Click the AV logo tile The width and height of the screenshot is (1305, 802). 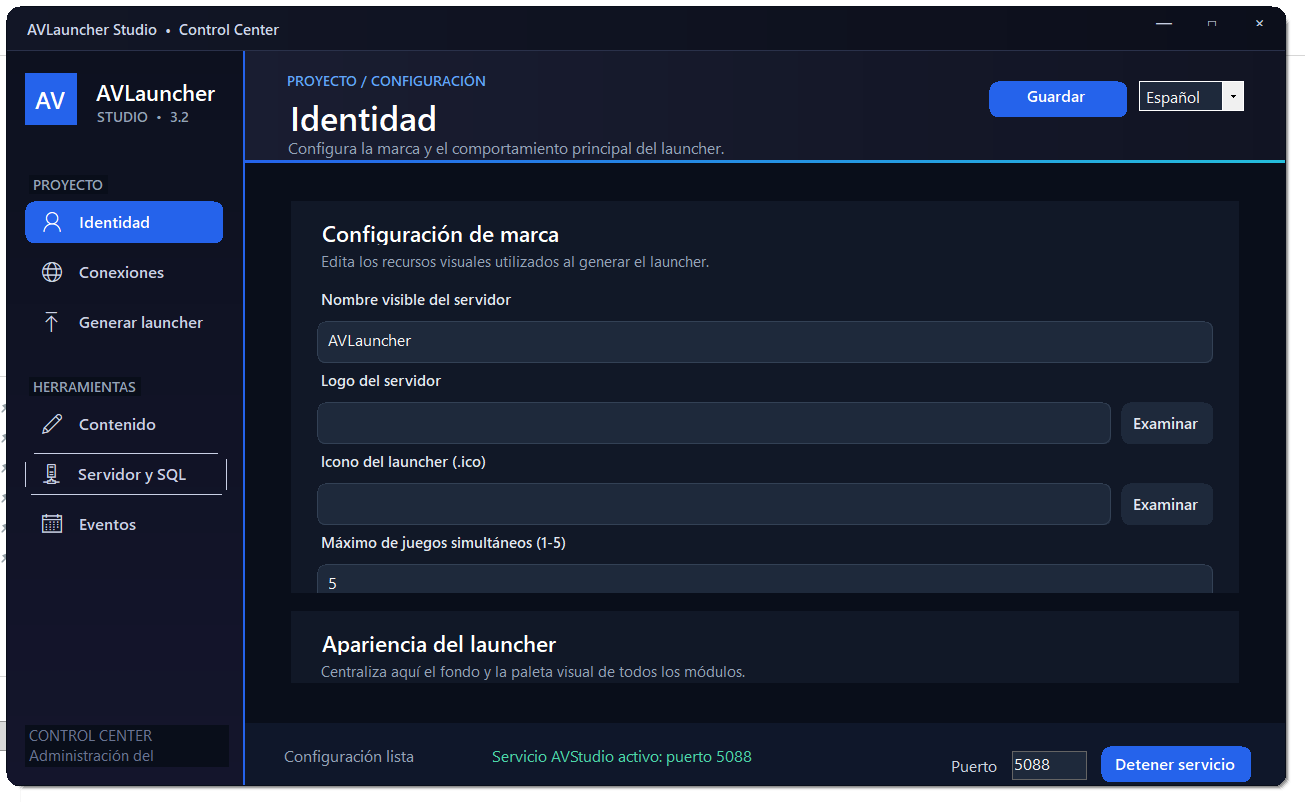point(51,99)
